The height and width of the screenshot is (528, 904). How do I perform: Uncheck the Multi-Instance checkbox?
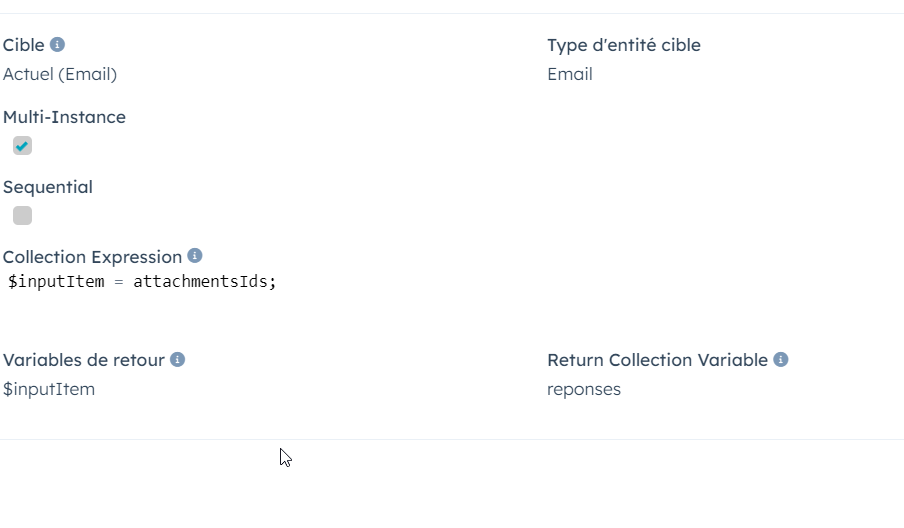[22, 146]
